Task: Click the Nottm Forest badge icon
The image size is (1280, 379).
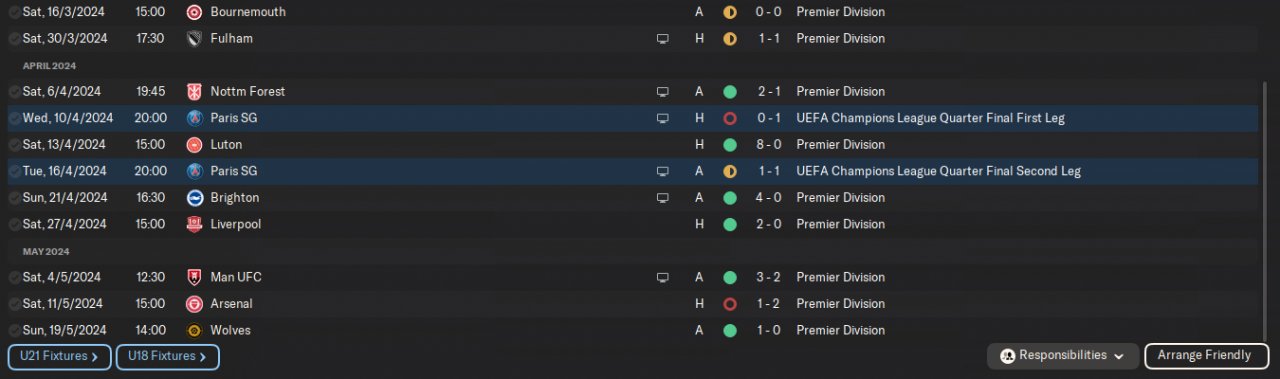Action: click(x=194, y=91)
